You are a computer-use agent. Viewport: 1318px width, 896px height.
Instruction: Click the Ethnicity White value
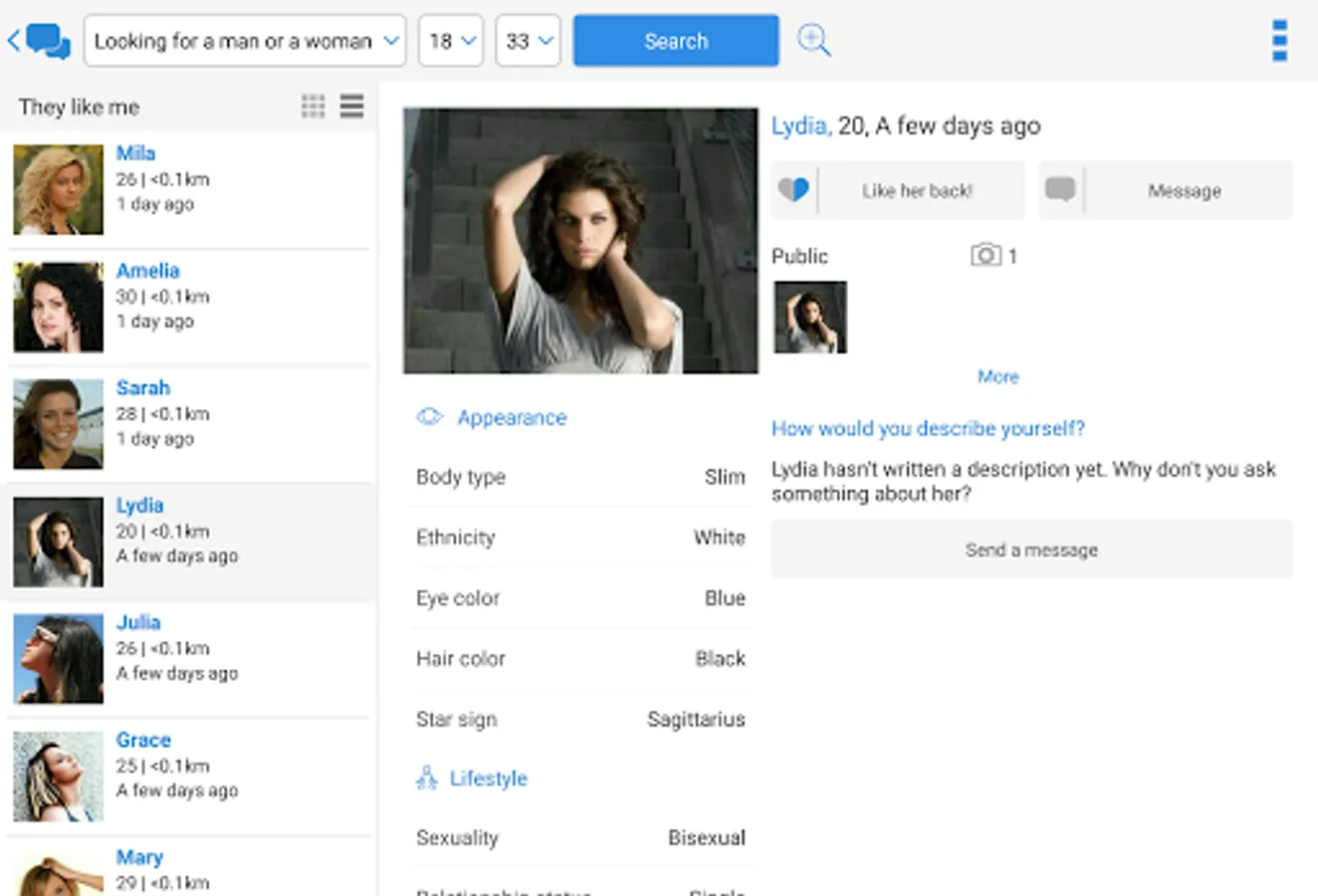point(720,538)
